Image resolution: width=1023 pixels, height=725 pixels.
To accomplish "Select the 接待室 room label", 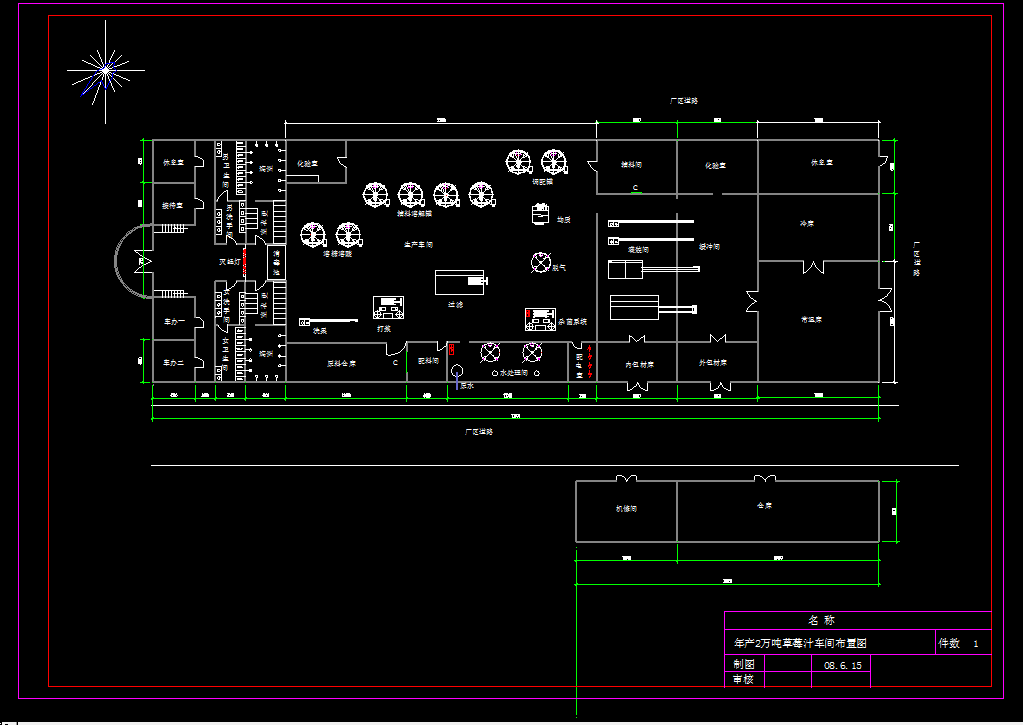I will (x=173, y=206).
